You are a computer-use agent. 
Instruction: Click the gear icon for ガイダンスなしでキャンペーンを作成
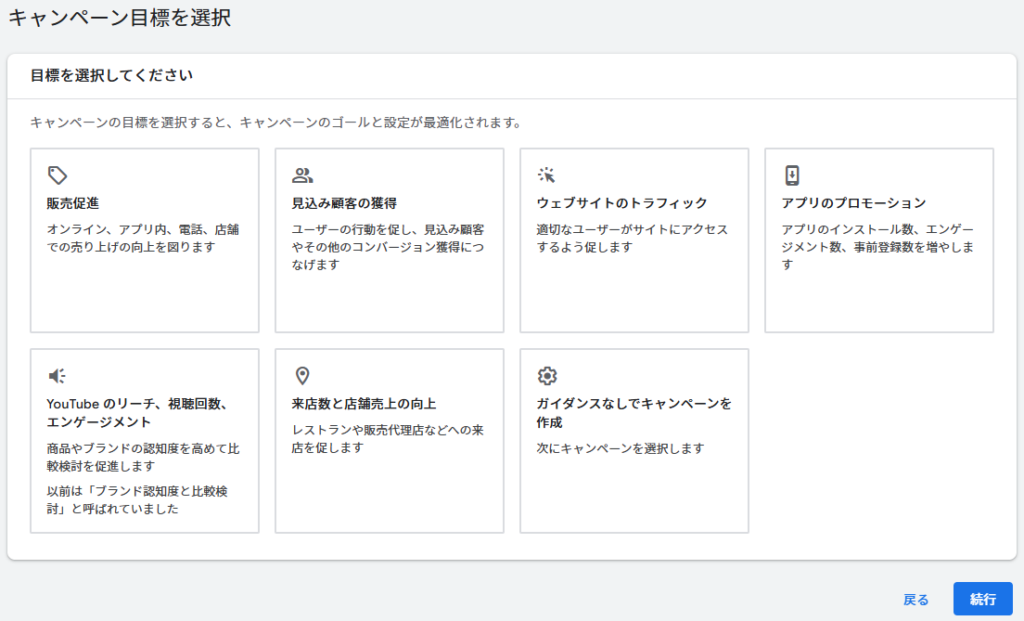click(547, 376)
